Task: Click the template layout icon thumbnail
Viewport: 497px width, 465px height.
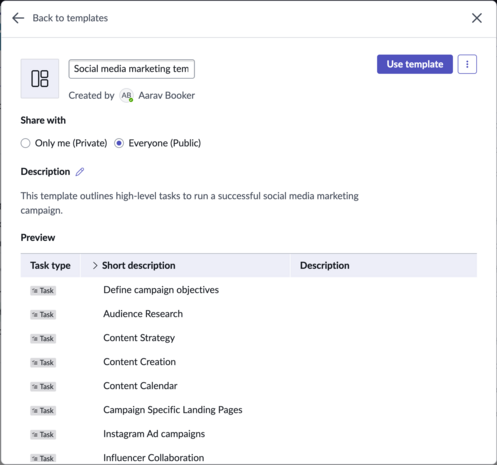Action: click(40, 79)
